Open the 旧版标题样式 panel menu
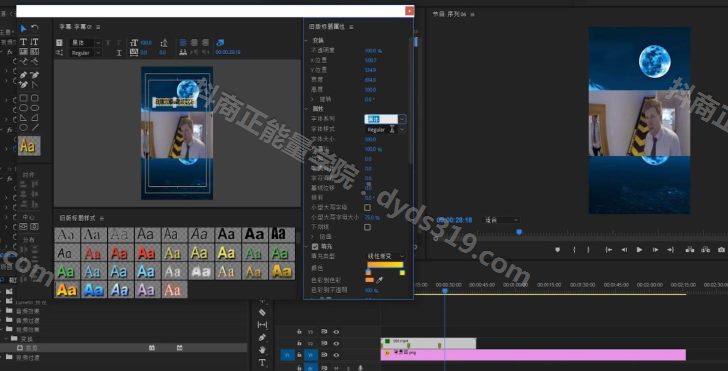 coord(102,218)
